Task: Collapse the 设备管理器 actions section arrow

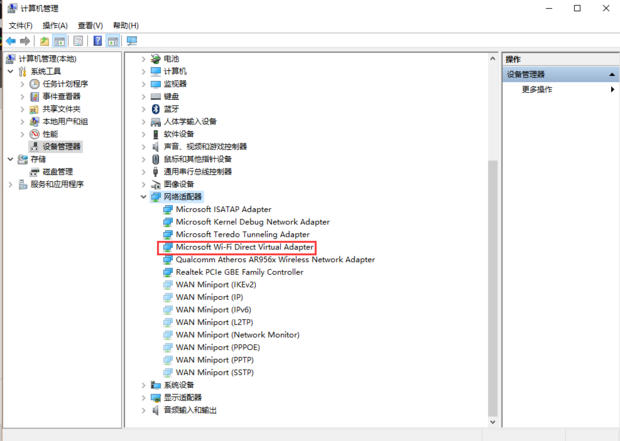Action: (612, 74)
